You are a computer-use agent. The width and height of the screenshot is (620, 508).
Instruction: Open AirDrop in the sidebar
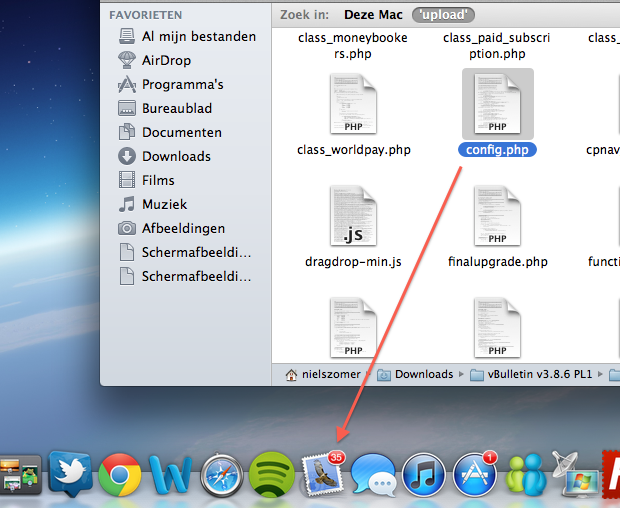[x=166, y=60]
